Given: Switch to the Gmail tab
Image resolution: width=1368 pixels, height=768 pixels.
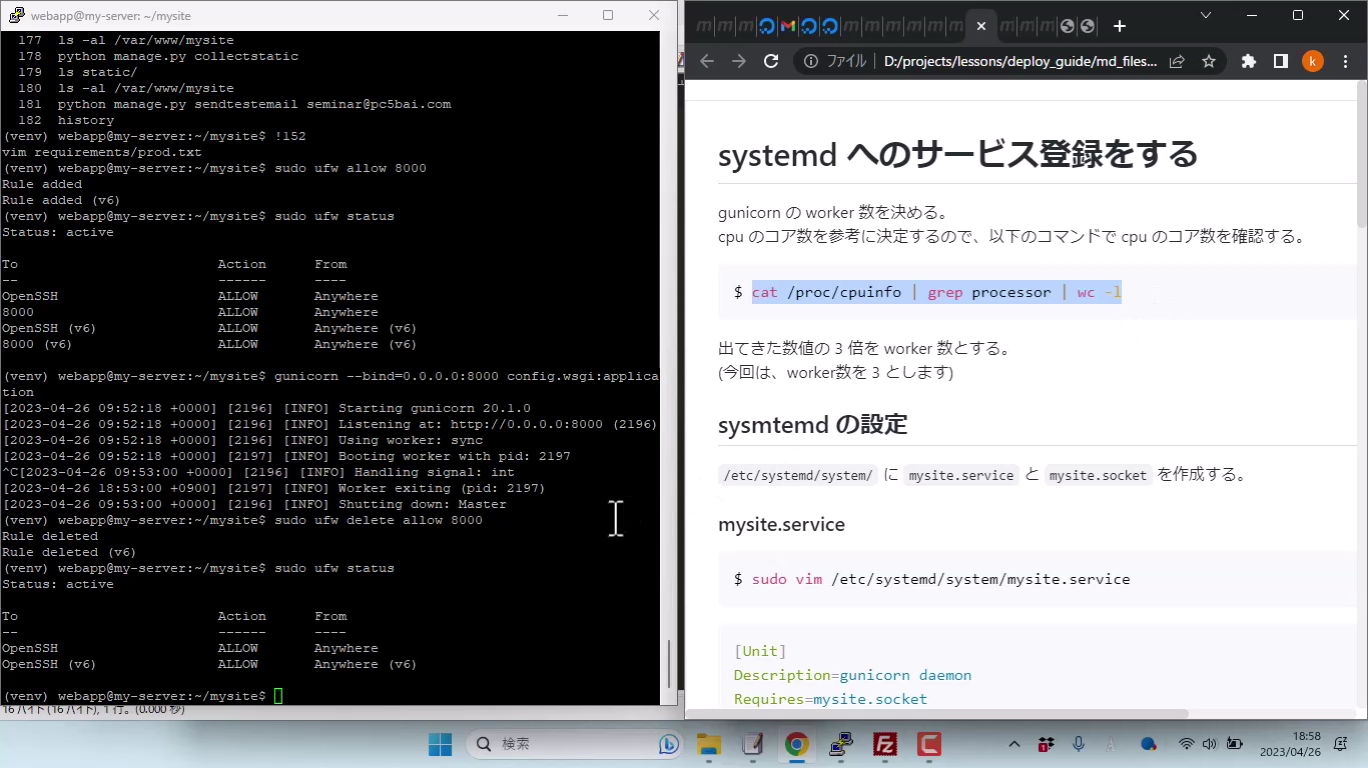Looking at the screenshot, I should (x=788, y=26).
